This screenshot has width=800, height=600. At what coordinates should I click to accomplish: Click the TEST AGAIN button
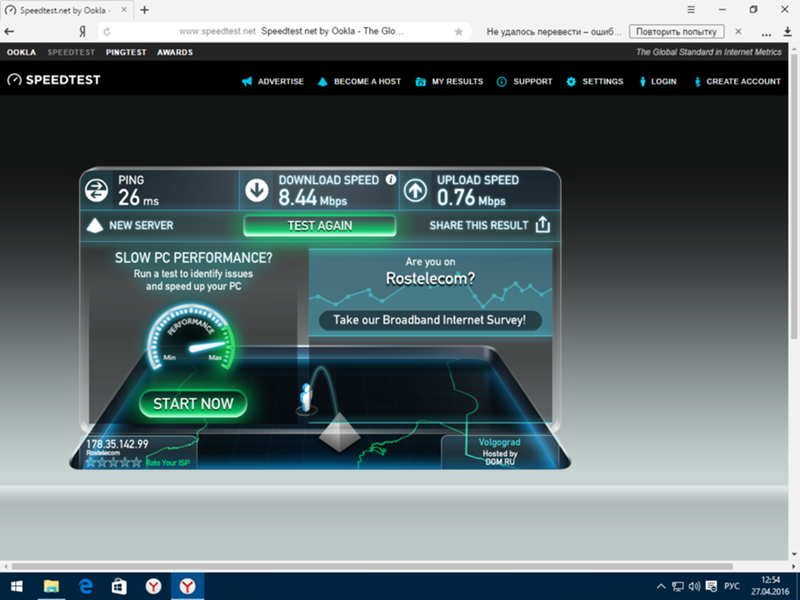click(320, 226)
